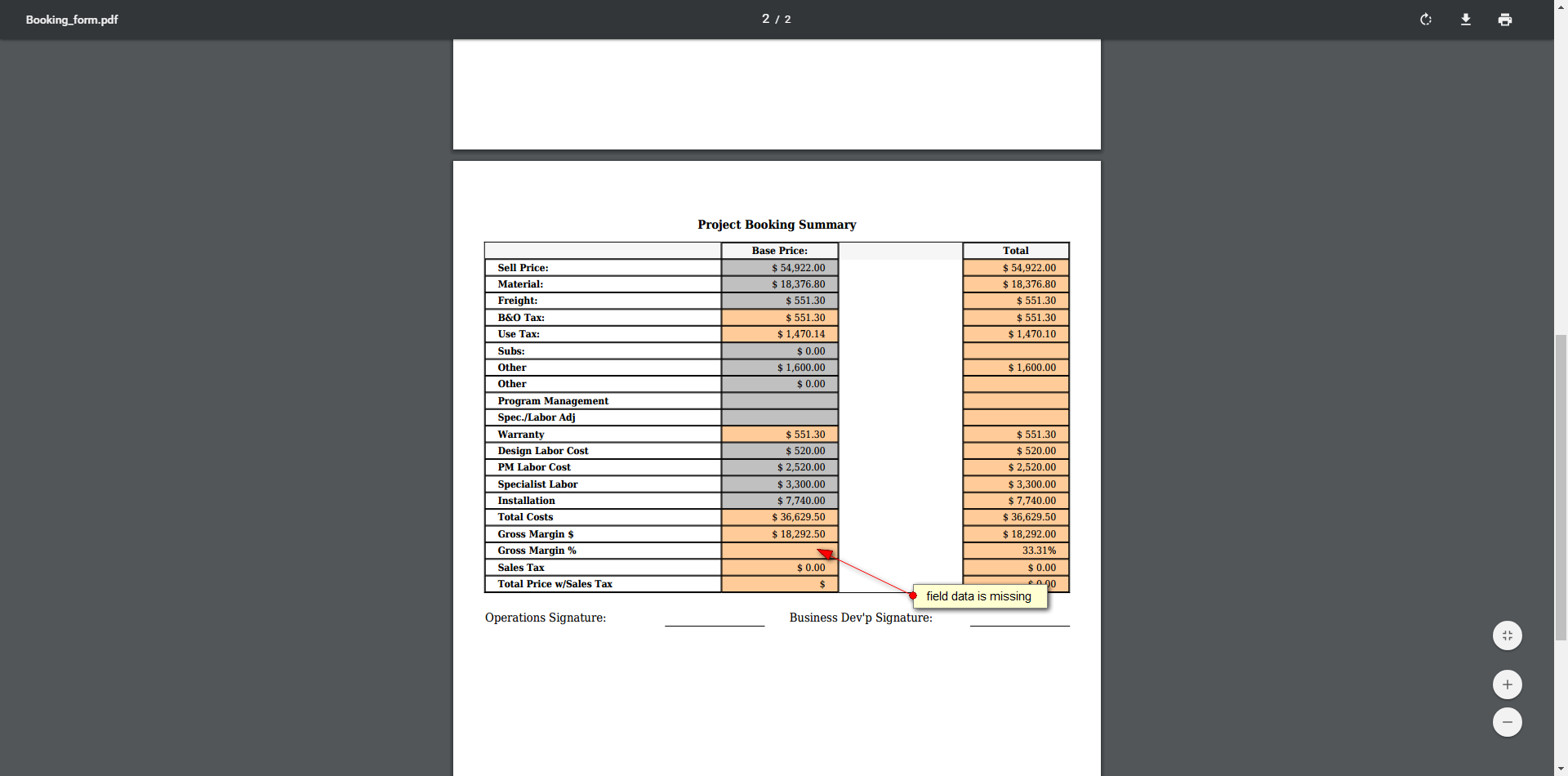Click the scrollbar down arrow
This screenshot has width=1568, height=776.
click(x=1561, y=769)
